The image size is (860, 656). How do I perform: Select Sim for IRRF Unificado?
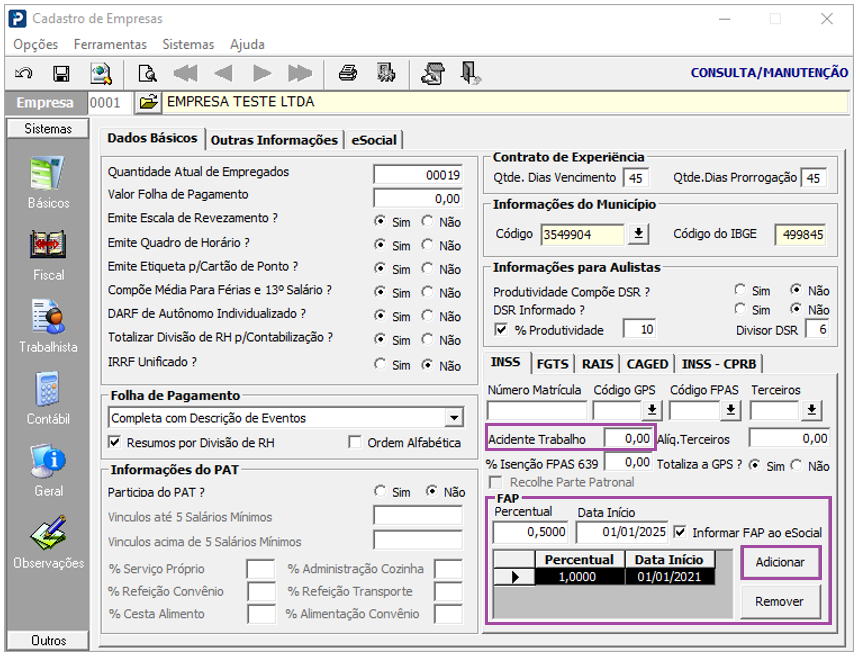click(380, 365)
